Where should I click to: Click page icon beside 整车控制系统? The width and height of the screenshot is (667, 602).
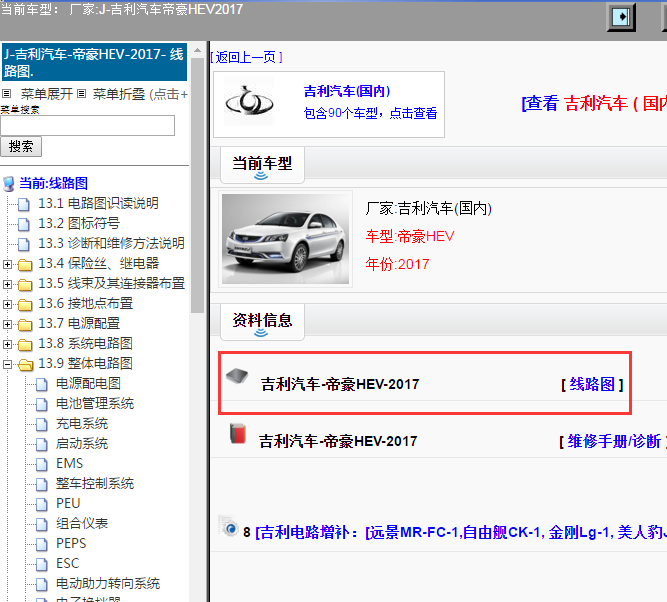pos(42,484)
